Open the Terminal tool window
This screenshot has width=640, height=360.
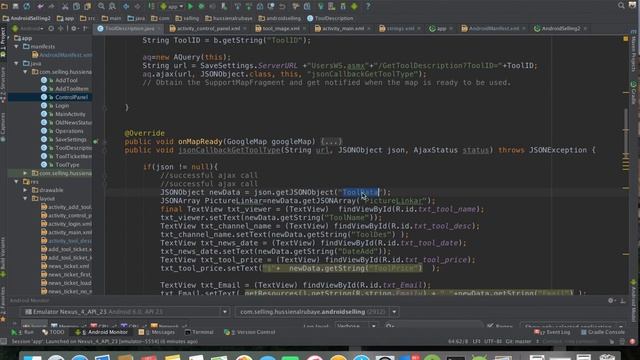click(200, 332)
